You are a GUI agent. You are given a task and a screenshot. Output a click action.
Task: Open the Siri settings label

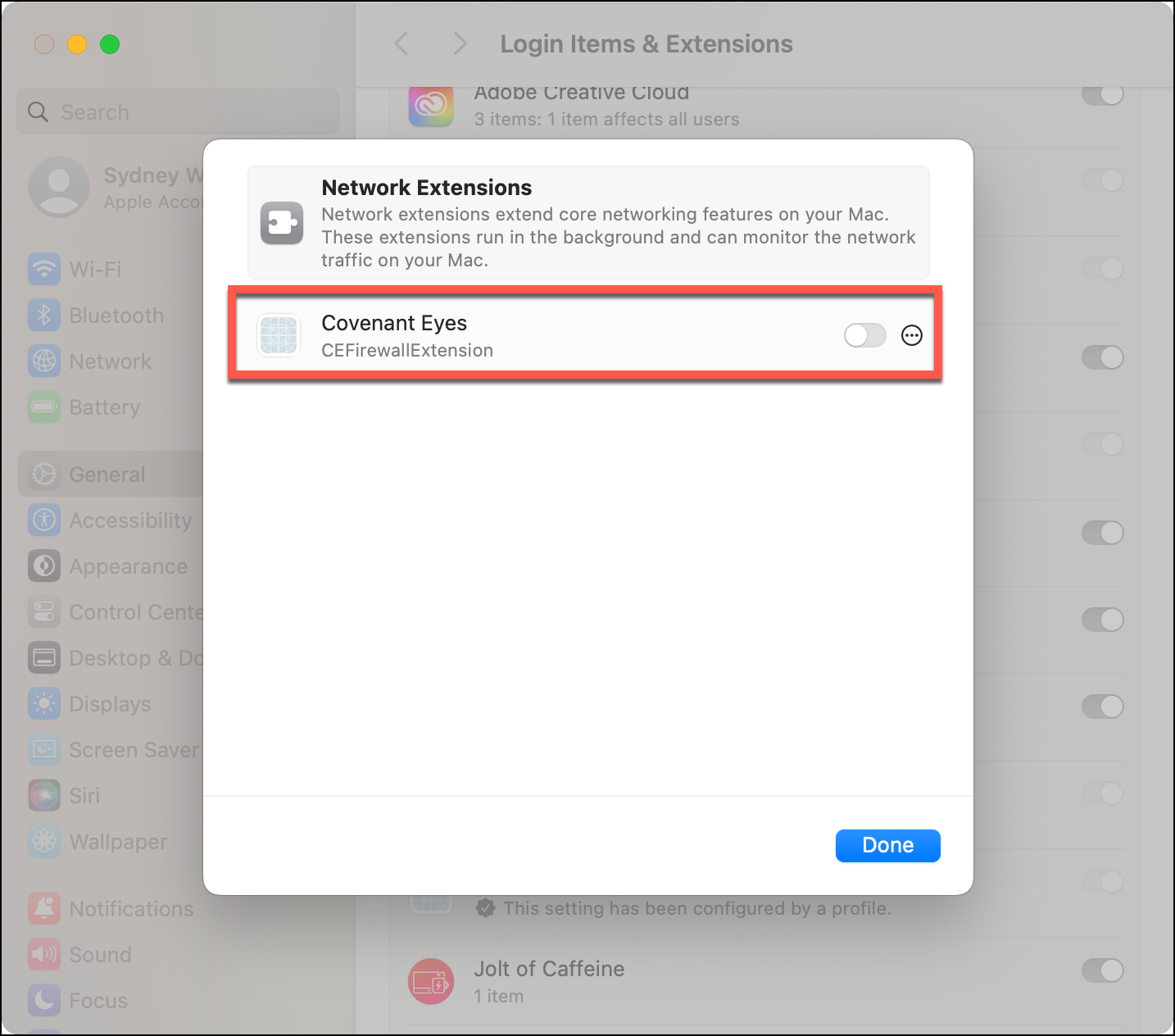(84, 796)
